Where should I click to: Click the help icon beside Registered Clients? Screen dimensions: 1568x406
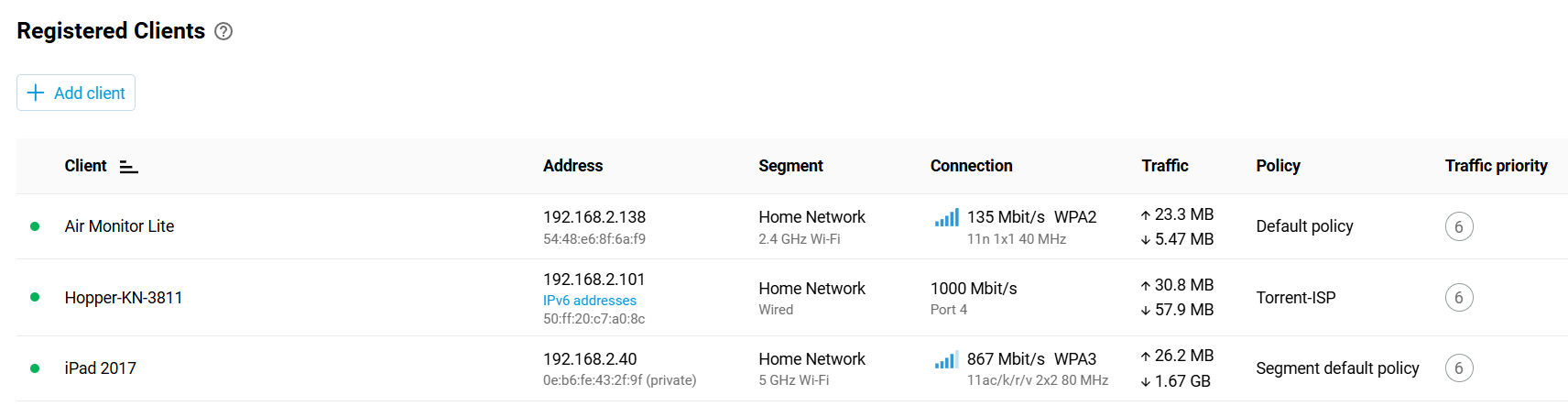coord(223,31)
